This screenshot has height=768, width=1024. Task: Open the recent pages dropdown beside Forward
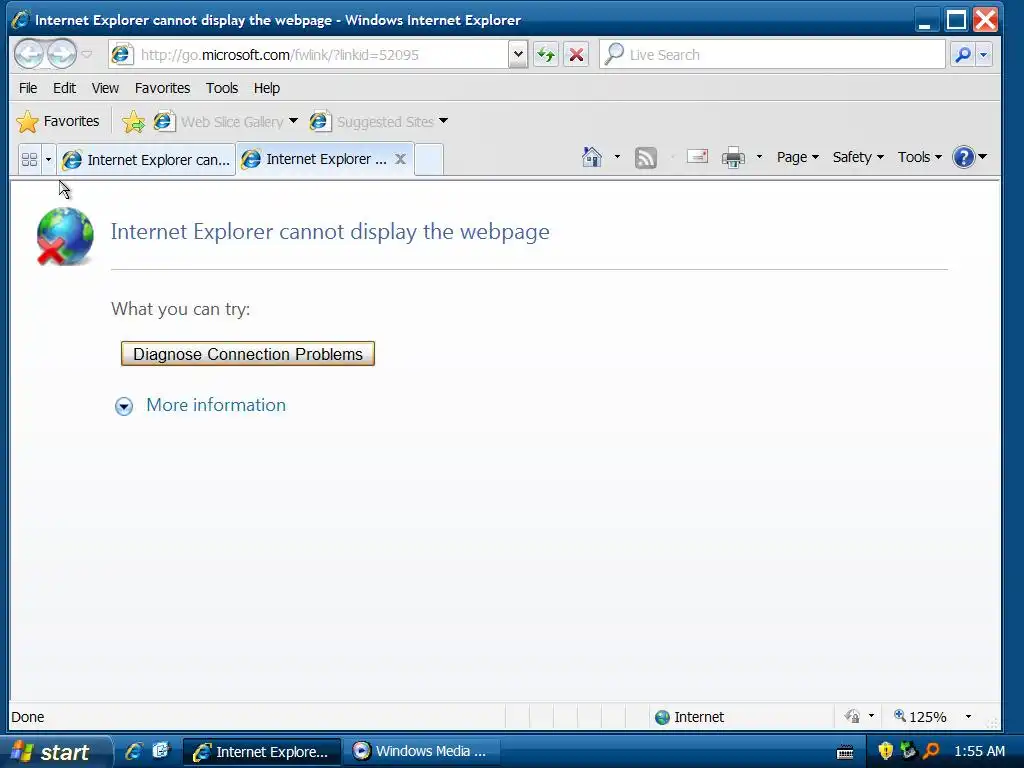point(86,54)
